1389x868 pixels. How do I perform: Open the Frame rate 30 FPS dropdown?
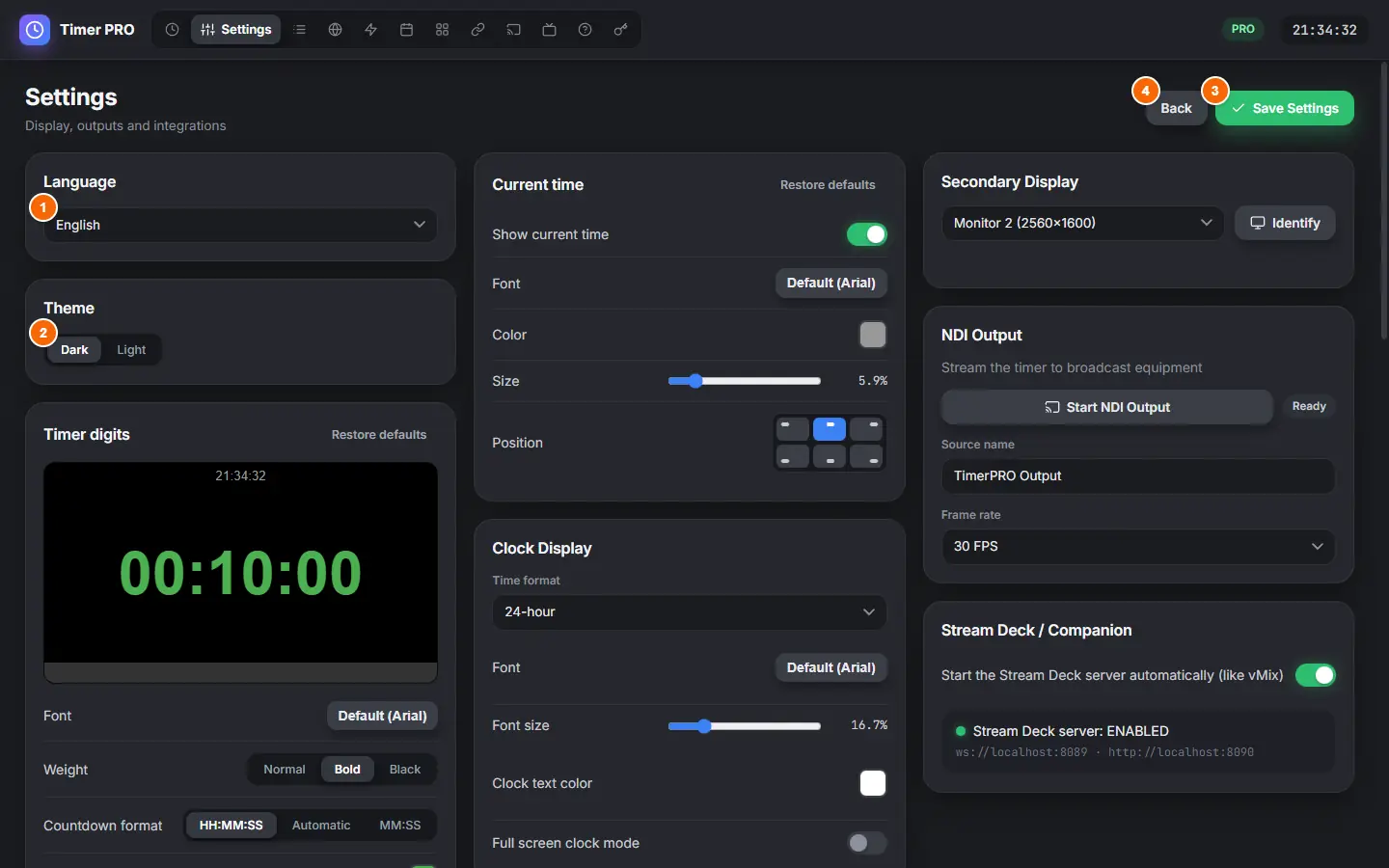tap(1138, 547)
